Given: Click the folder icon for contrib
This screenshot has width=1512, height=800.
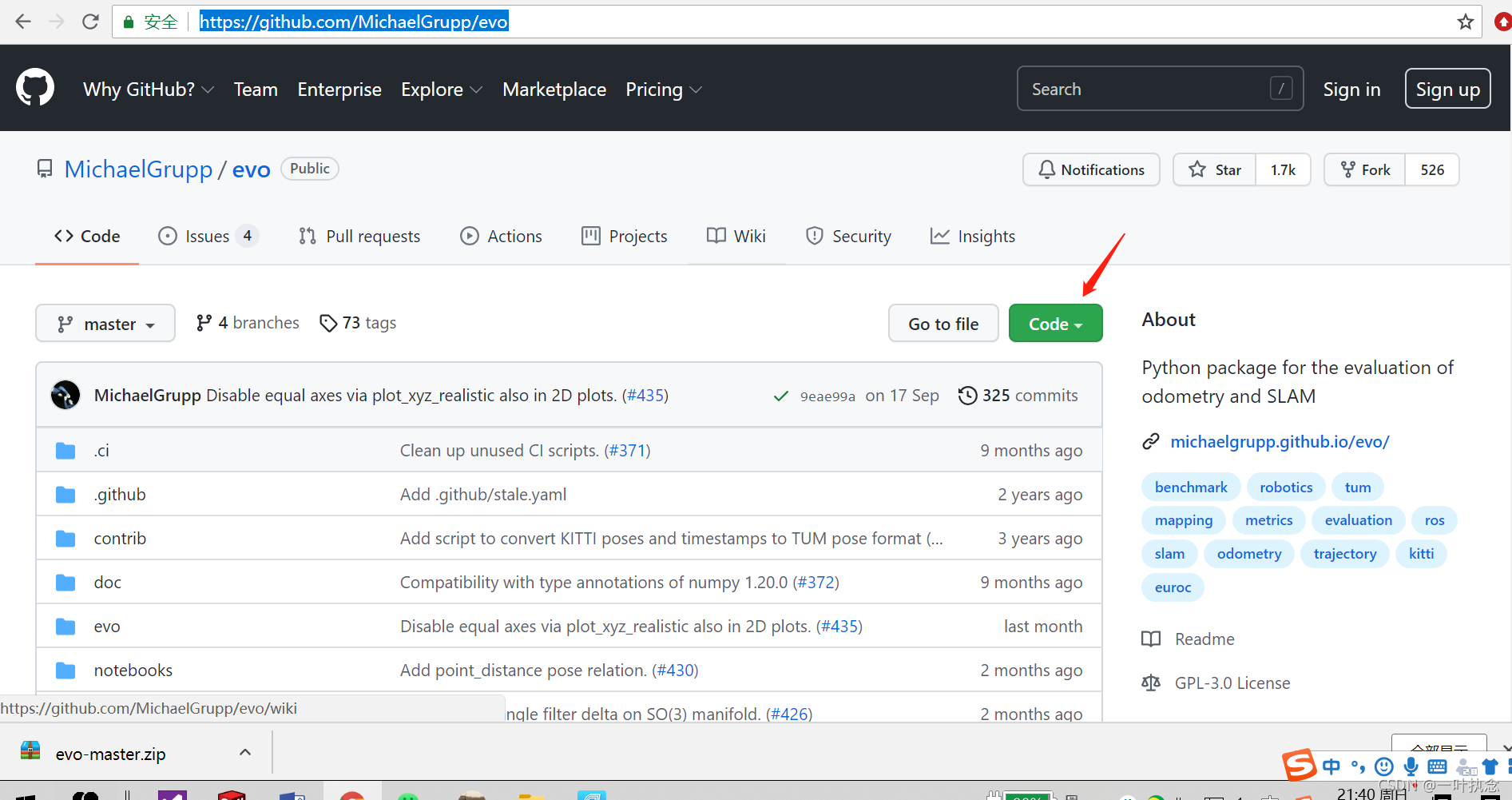Looking at the screenshot, I should (x=65, y=539).
